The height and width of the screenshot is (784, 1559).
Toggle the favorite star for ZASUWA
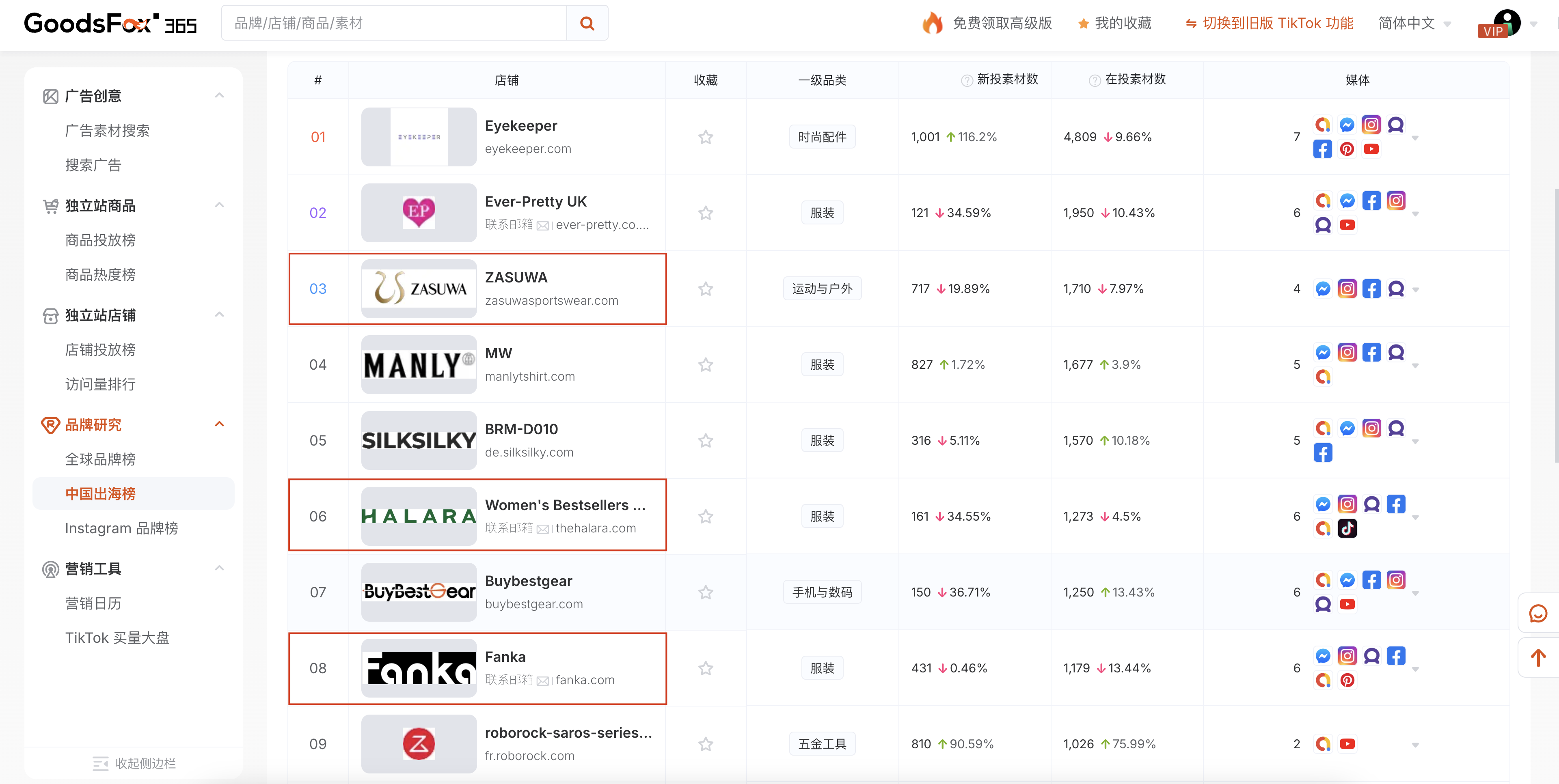click(705, 289)
